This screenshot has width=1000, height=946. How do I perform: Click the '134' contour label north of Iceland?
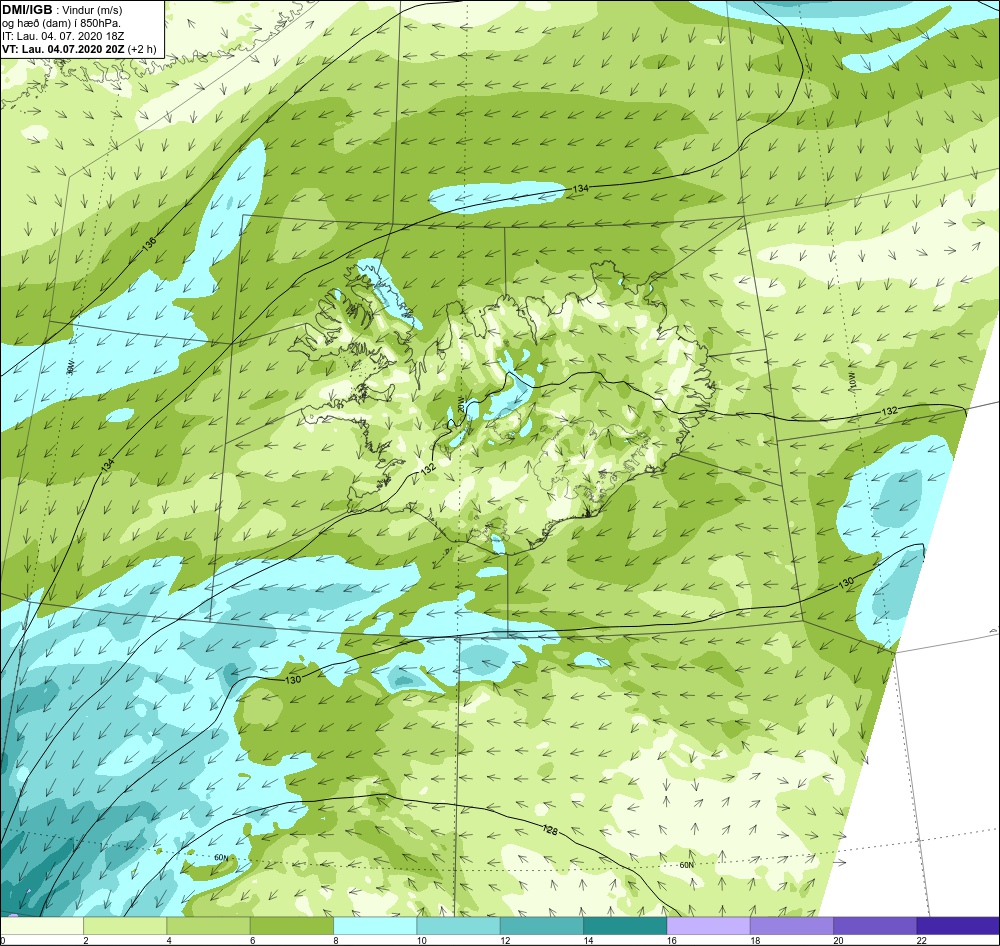coord(580,189)
